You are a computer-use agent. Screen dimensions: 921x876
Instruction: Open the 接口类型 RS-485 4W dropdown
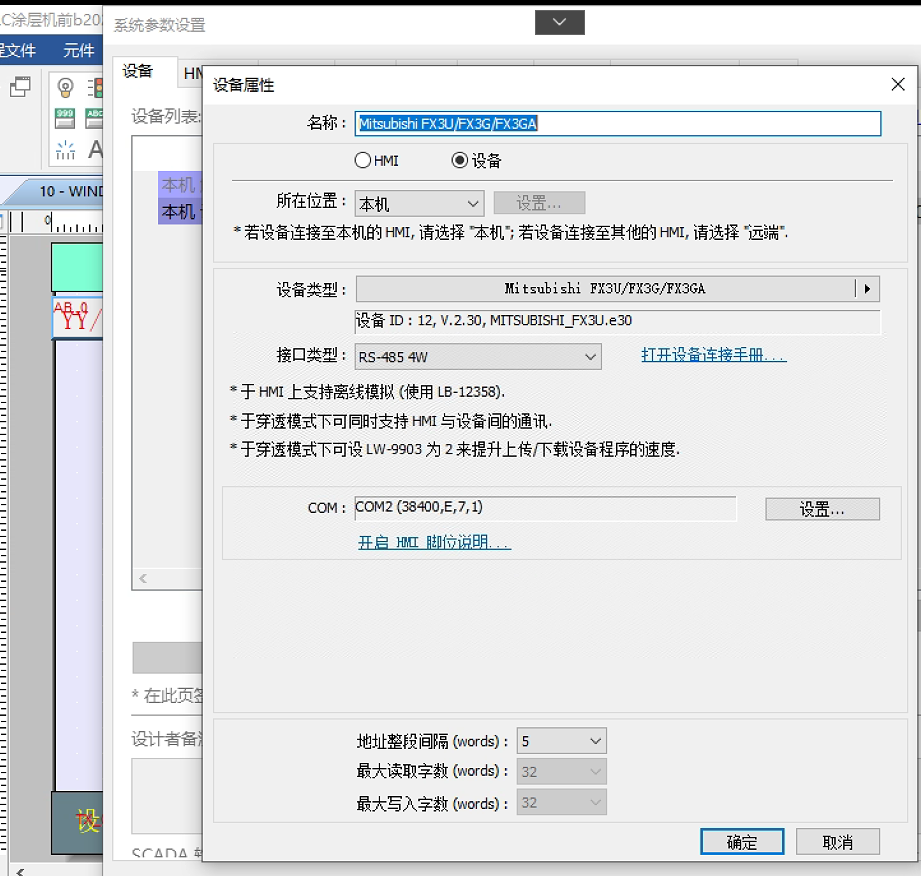478,356
